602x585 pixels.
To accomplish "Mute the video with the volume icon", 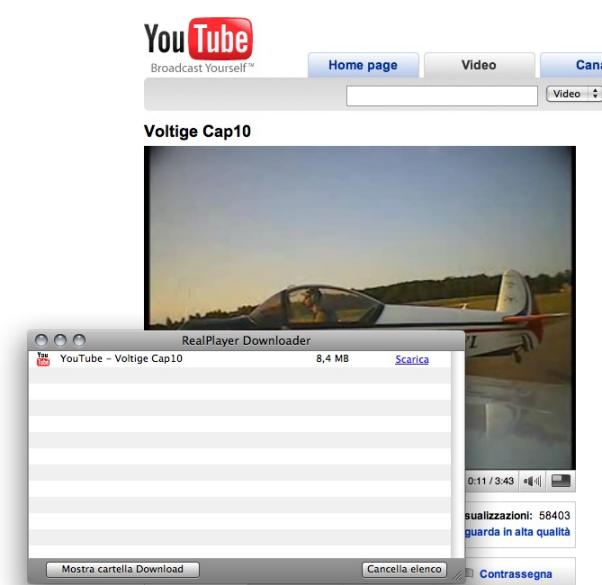I will 532,481.
